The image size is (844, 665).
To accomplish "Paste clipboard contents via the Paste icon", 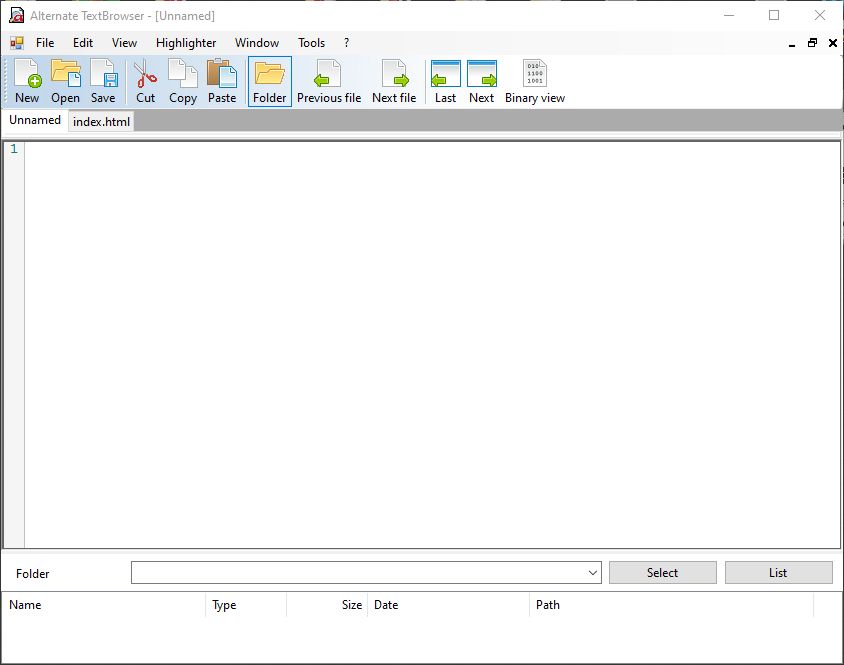I will pos(221,80).
